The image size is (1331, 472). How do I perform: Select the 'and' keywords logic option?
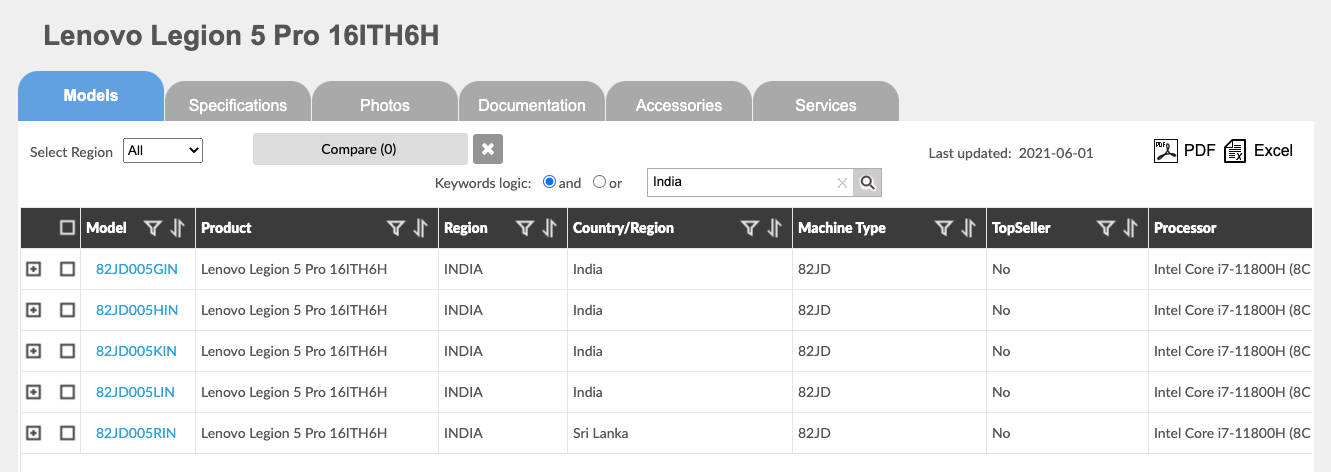(x=549, y=182)
